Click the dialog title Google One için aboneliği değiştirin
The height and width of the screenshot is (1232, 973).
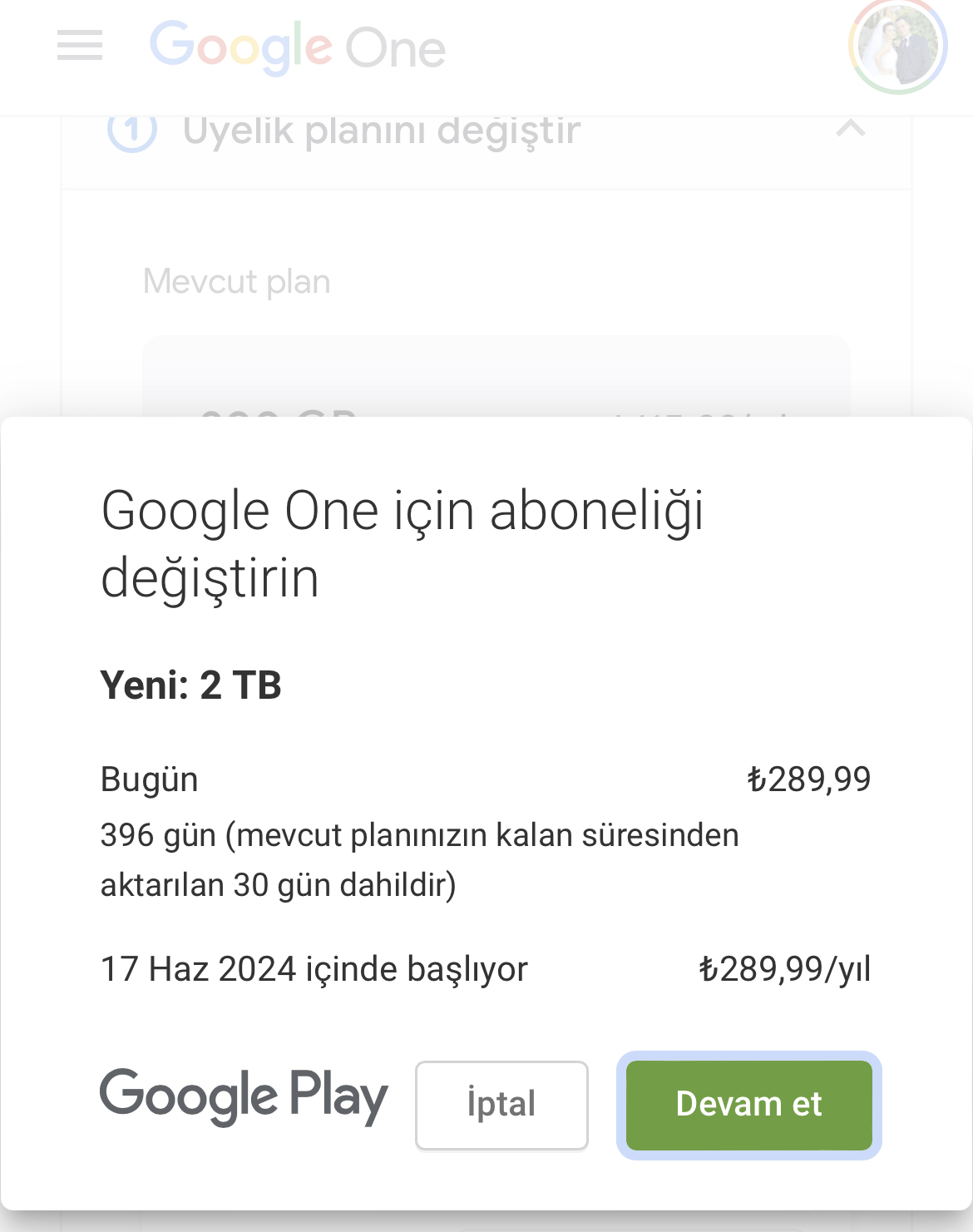point(403,544)
